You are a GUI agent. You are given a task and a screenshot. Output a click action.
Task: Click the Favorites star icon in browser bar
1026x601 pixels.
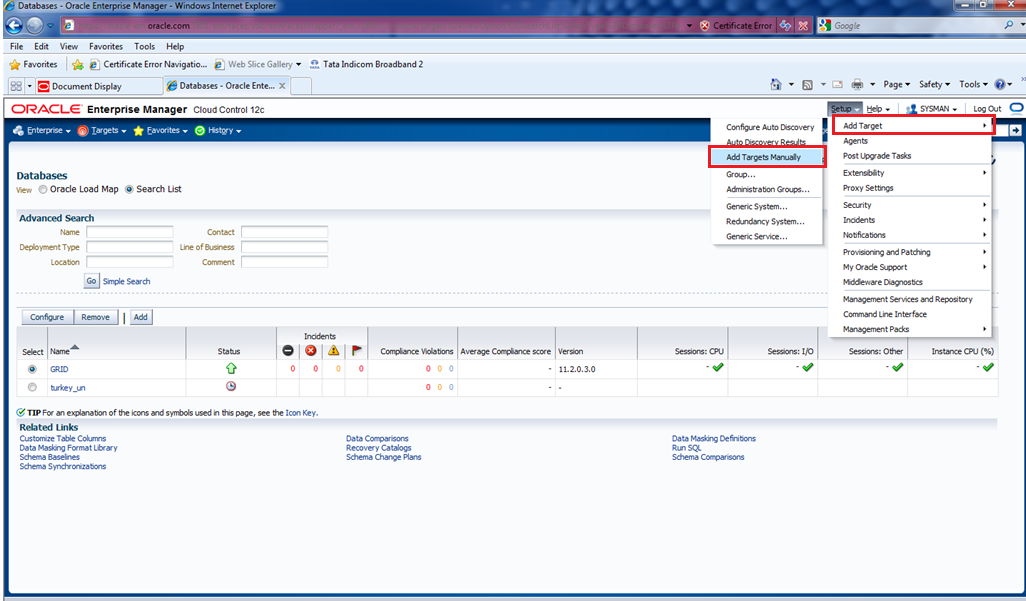[x=15, y=64]
